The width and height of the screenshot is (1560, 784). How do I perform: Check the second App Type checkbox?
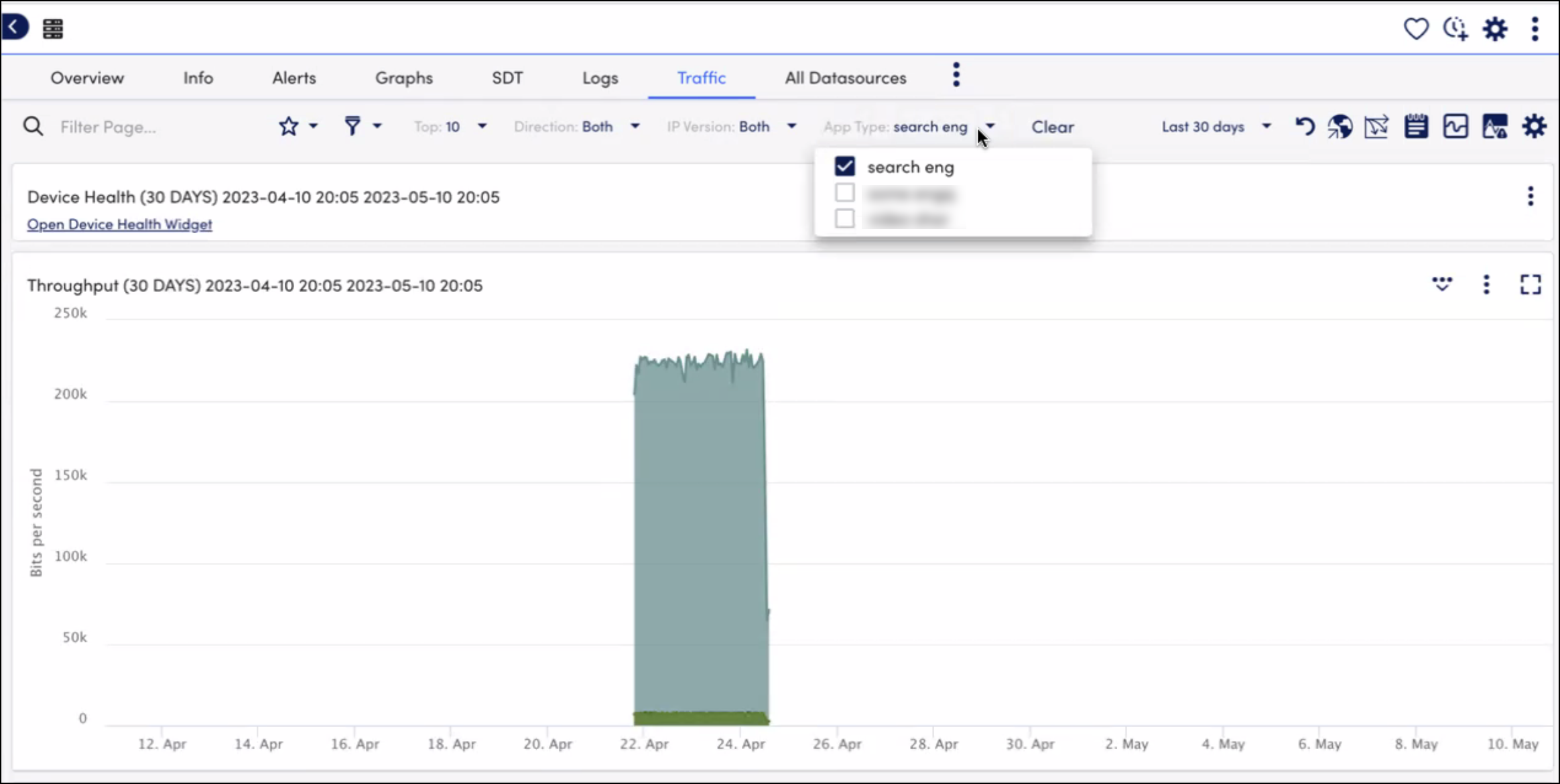(844, 193)
